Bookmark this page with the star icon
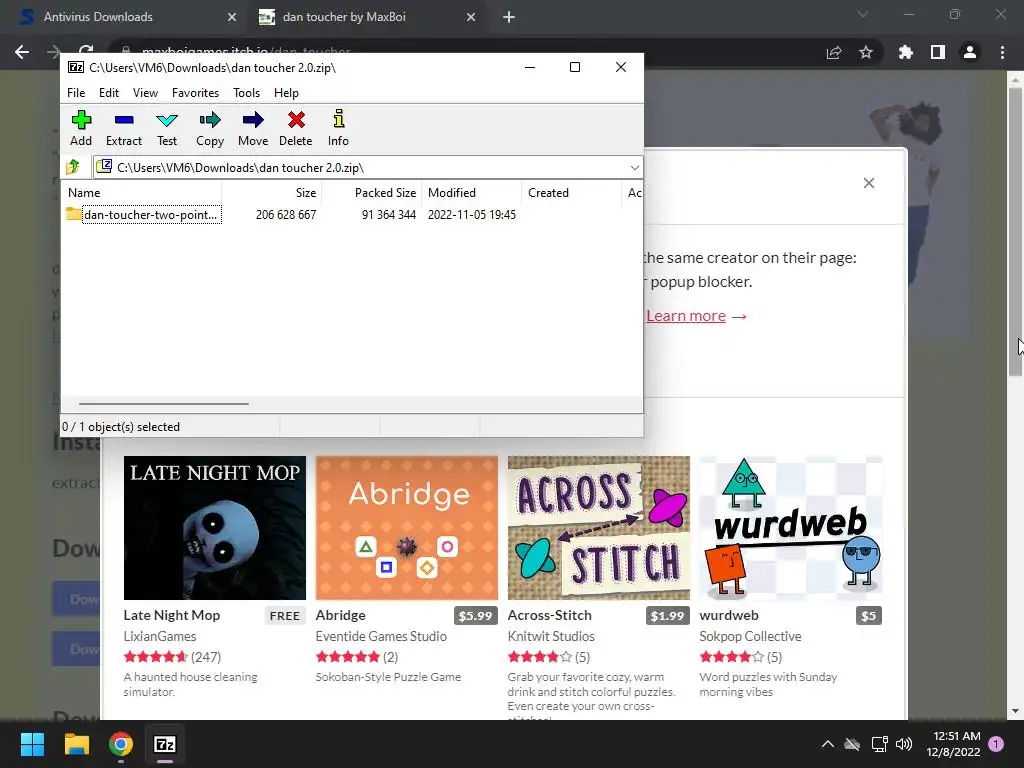The height and width of the screenshot is (768, 1024). 866,52
